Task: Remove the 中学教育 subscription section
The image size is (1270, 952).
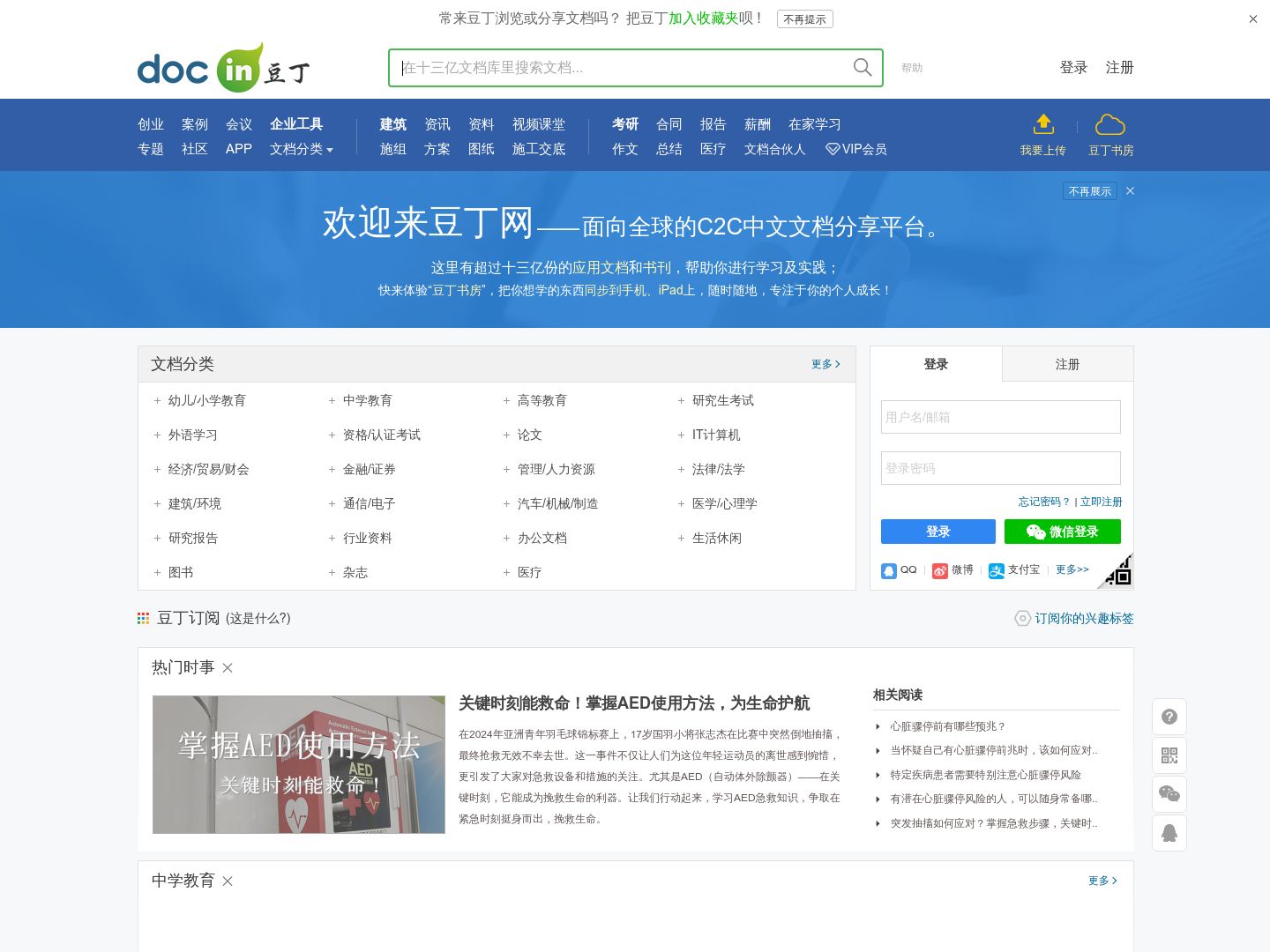Action: point(228,881)
